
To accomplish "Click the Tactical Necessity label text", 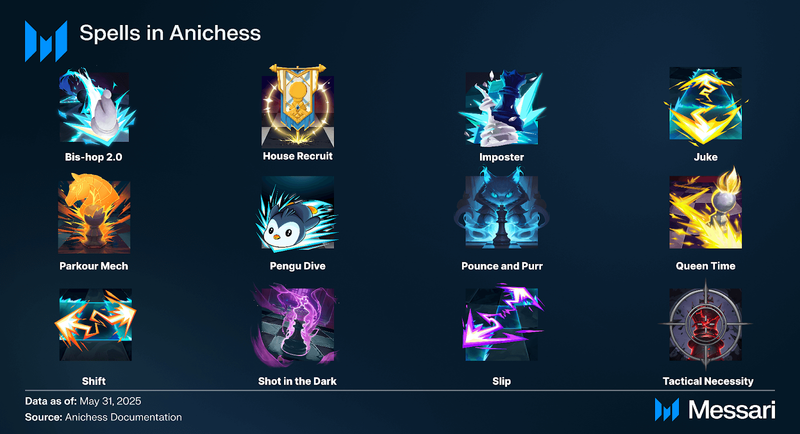I will [x=708, y=381].
